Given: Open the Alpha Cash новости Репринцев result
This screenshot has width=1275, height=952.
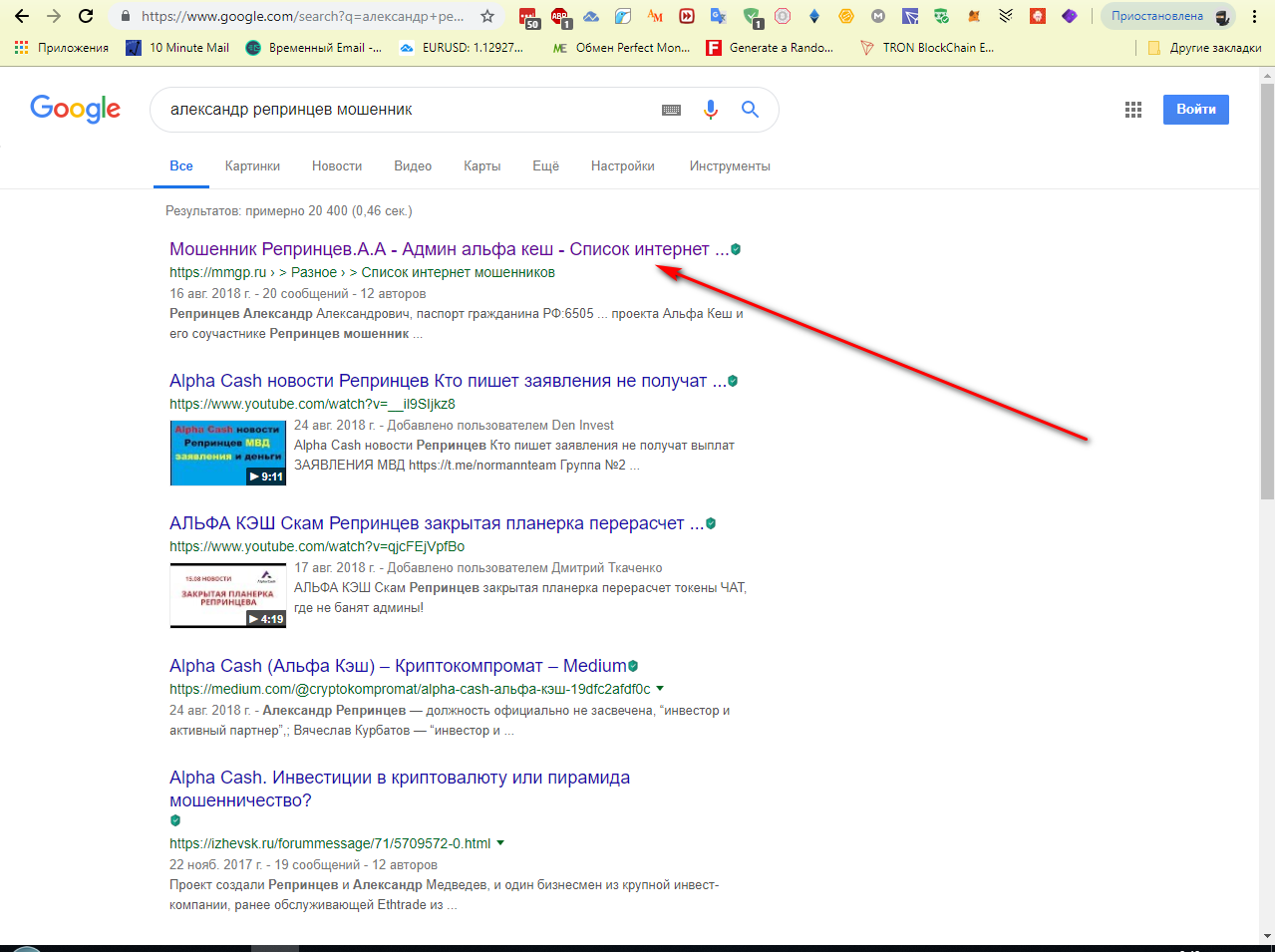Looking at the screenshot, I should point(448,381).
